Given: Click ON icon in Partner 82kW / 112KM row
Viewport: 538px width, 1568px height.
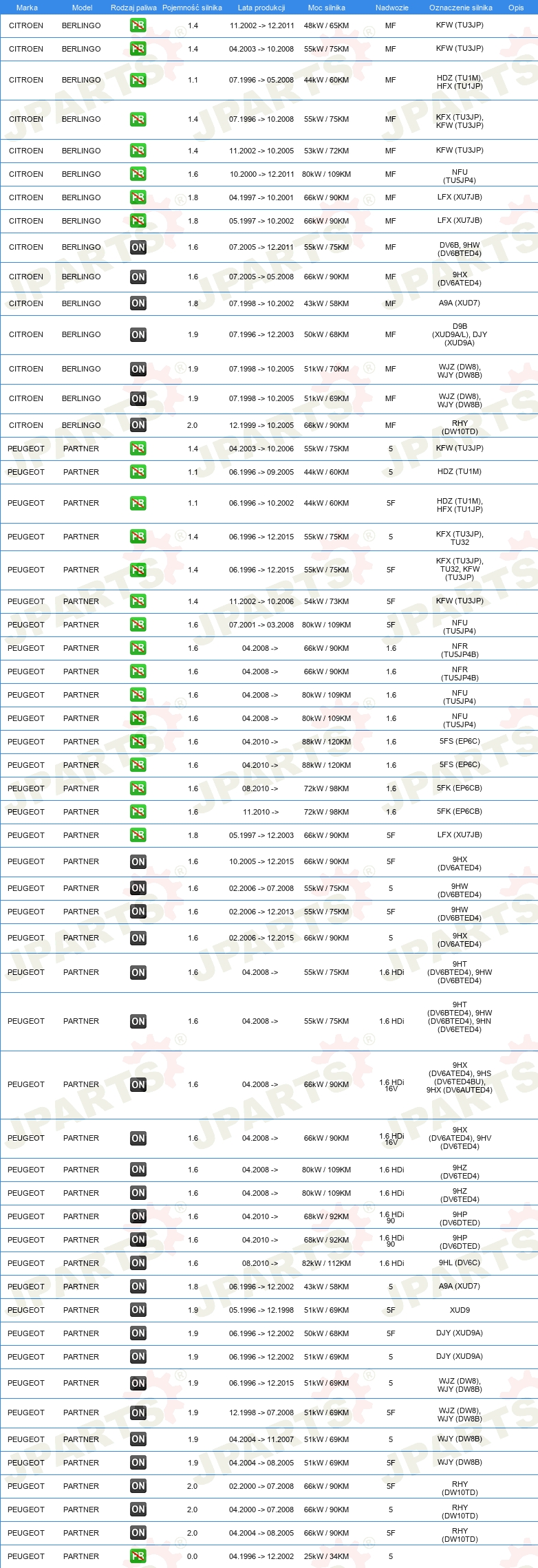Looking at the screenshot, I should (x=138, y=1263).
